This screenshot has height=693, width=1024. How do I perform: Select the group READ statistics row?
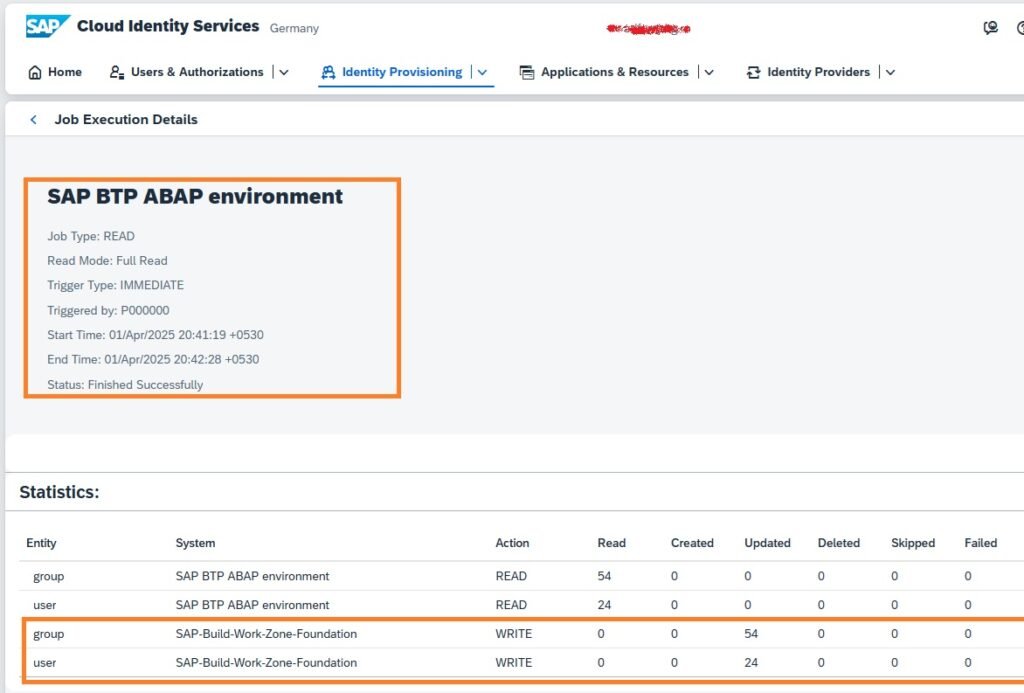click(x=400, y=576)
